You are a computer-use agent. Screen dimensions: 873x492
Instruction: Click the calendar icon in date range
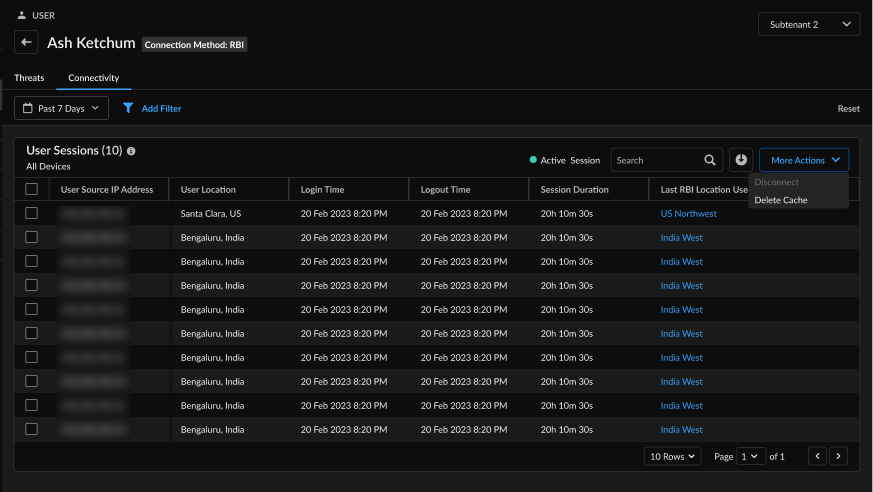click(28, 108)
